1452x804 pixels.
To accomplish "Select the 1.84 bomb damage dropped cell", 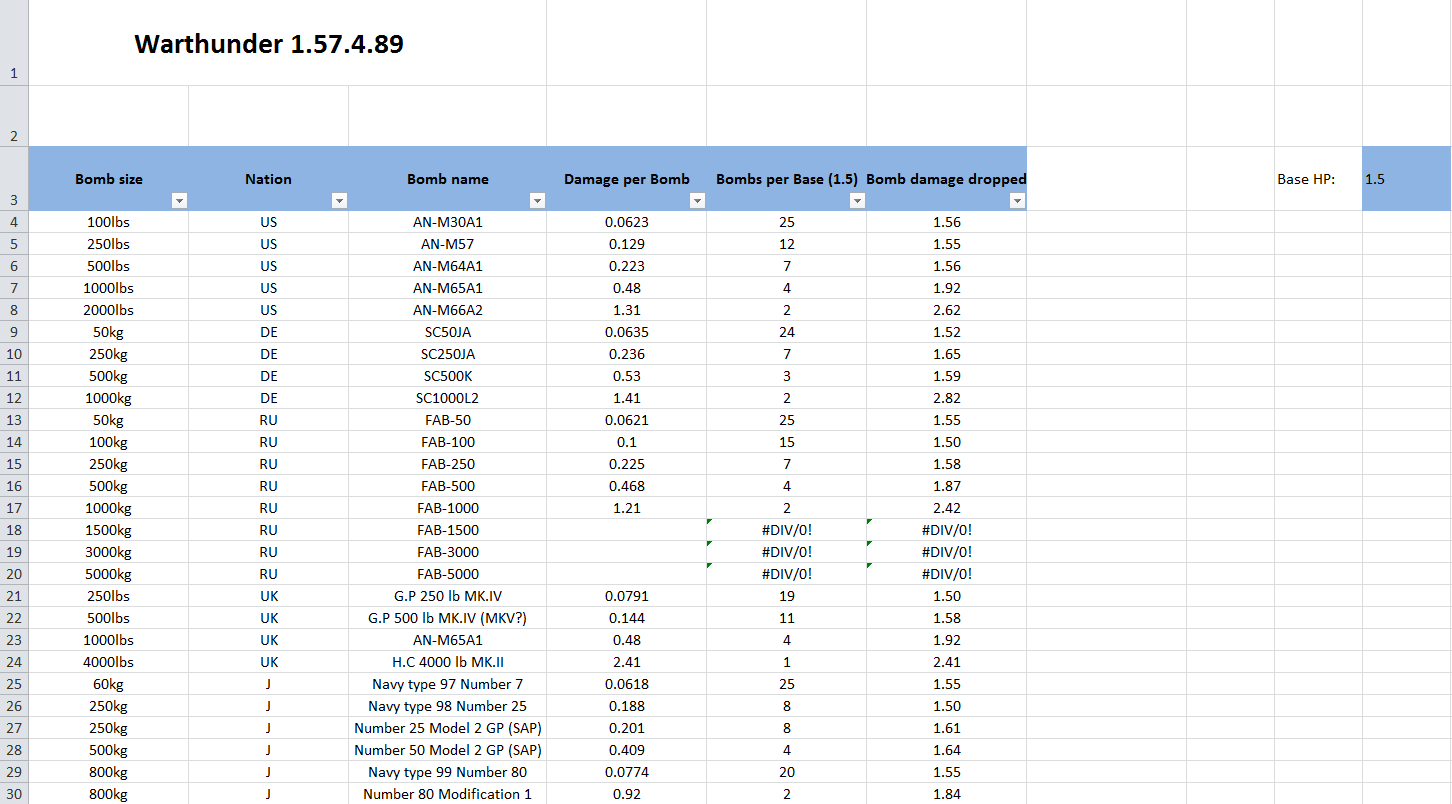I will [x=946, y=794].
